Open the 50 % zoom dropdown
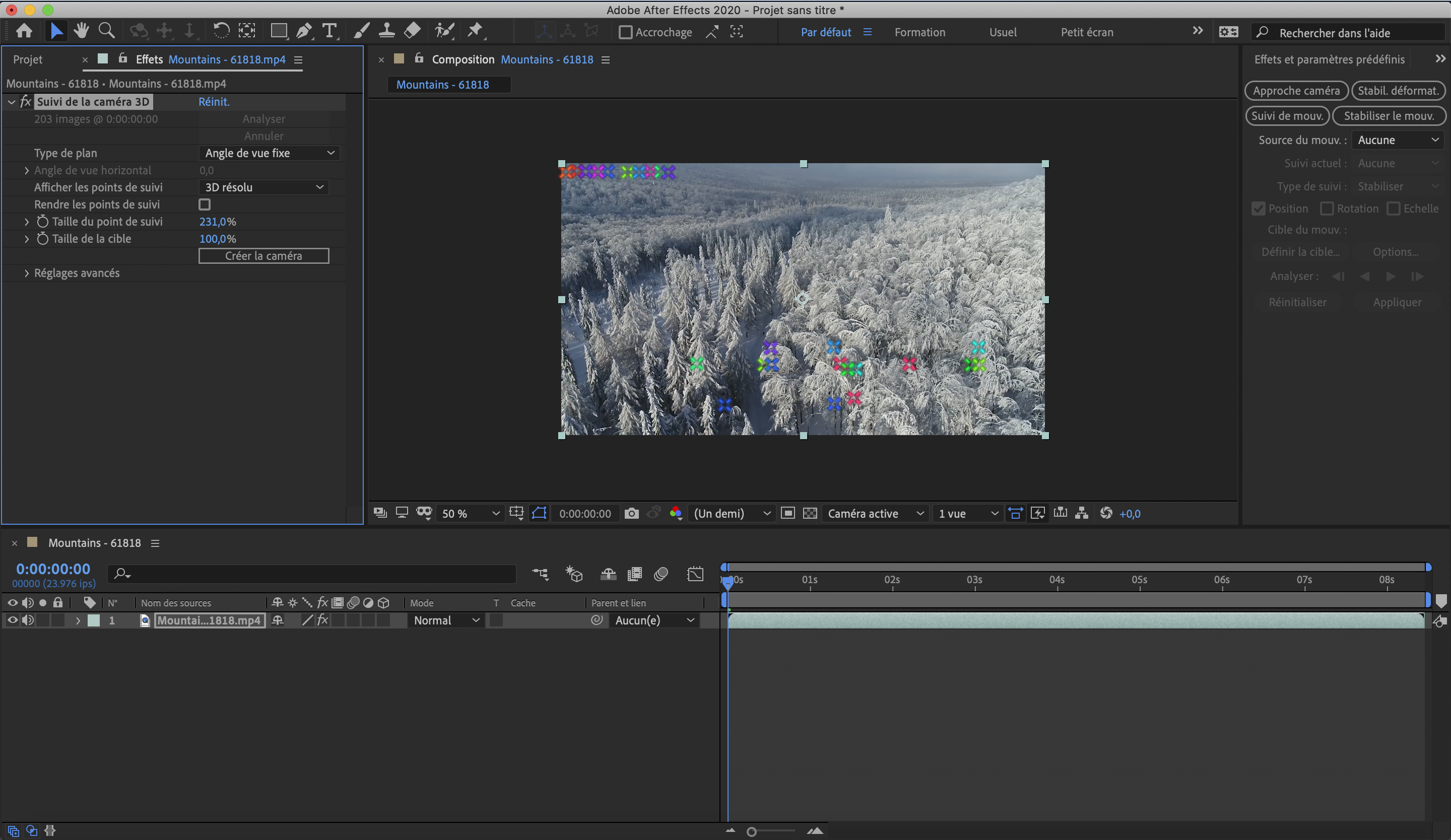 pyautogui.click(x=470, y=513)
